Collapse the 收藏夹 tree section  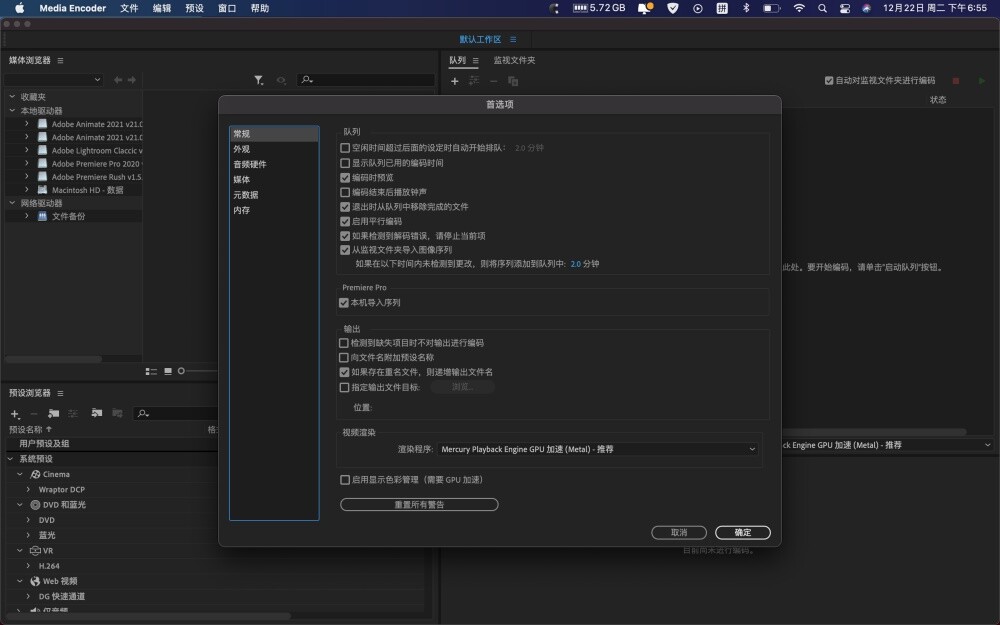tap(12, 96)
